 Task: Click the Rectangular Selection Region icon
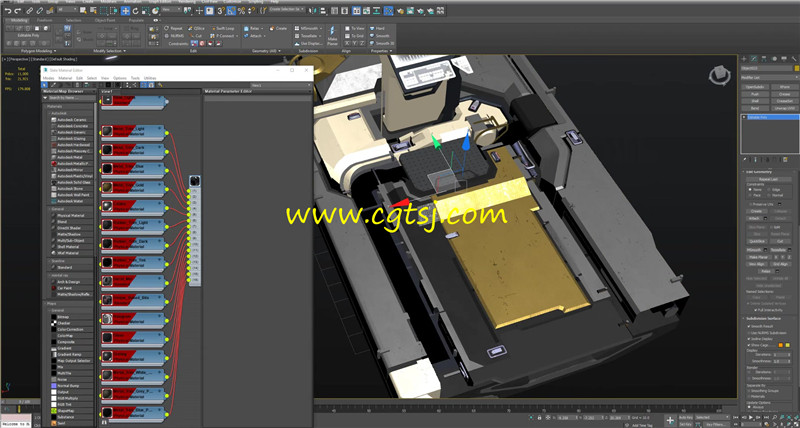pos(104,10)
